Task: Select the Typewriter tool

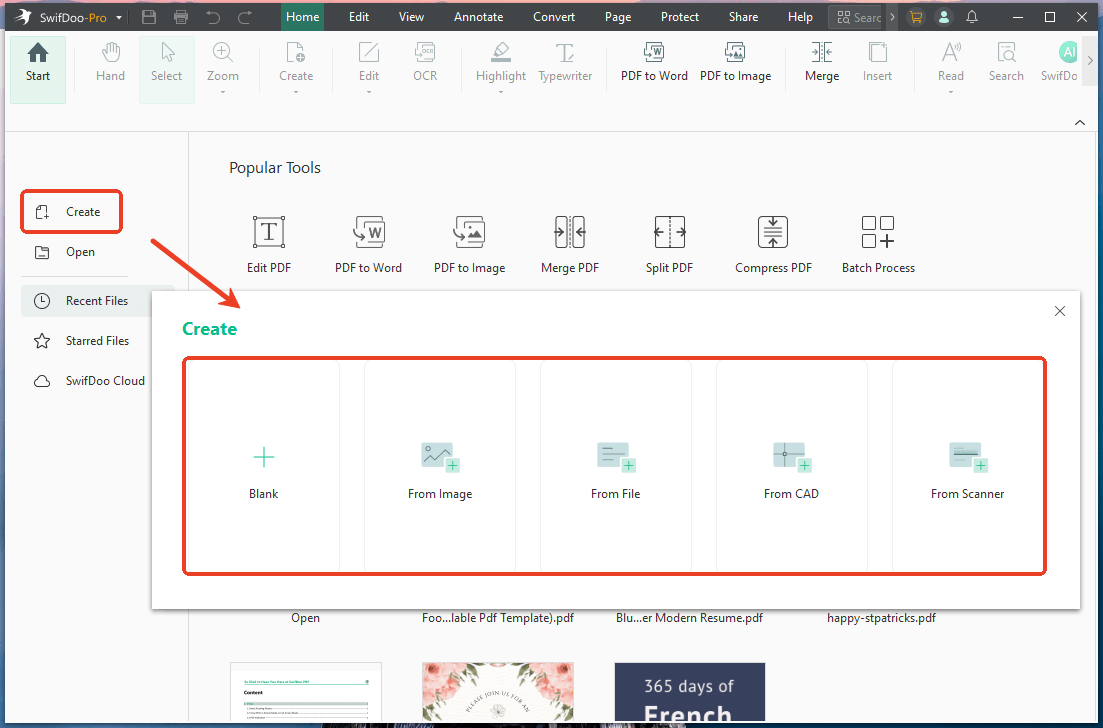Action: pyautogui.click(x=565, y=64)
